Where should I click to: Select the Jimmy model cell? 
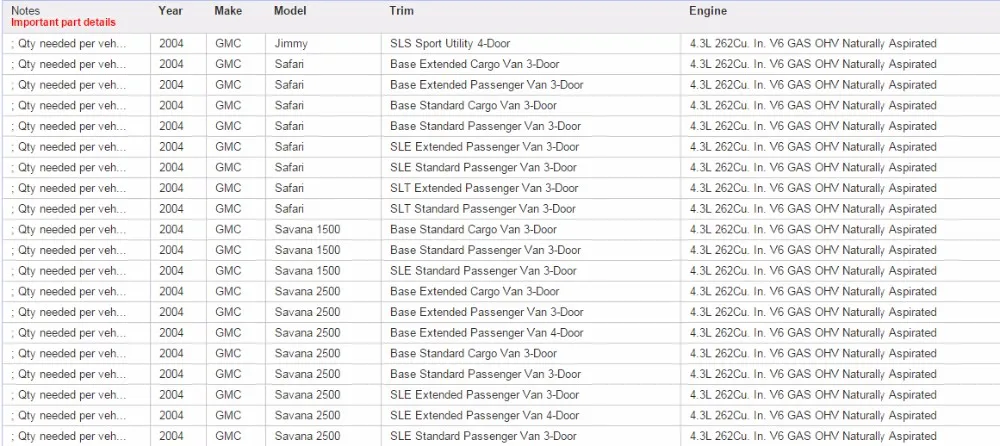pos(291,44)
